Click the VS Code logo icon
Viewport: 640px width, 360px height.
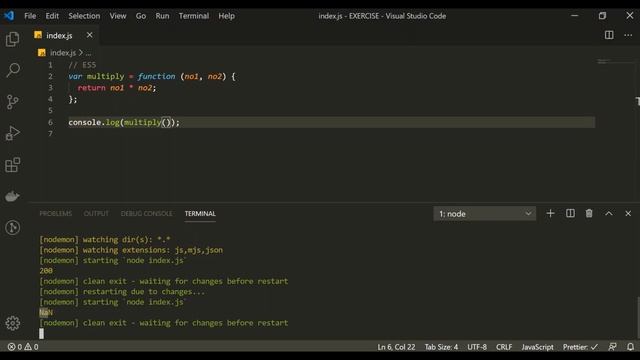(9, 16)
